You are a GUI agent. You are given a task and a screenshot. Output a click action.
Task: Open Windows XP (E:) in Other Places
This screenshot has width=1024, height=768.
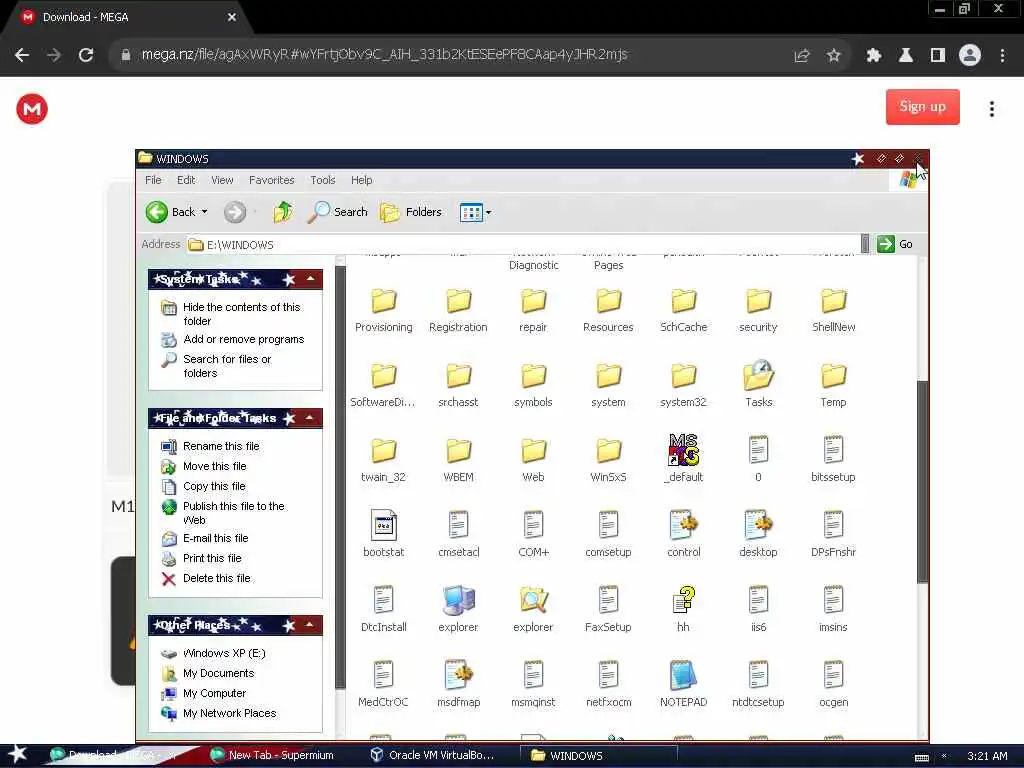224,653
